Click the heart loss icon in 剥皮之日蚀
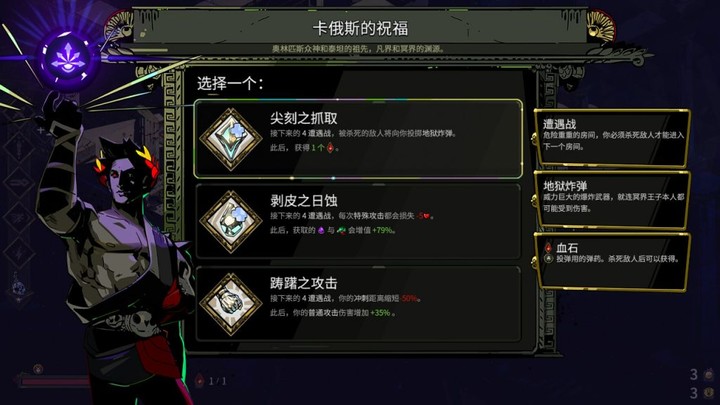Viewport: 720px width, 405px height. pos(427,216)
